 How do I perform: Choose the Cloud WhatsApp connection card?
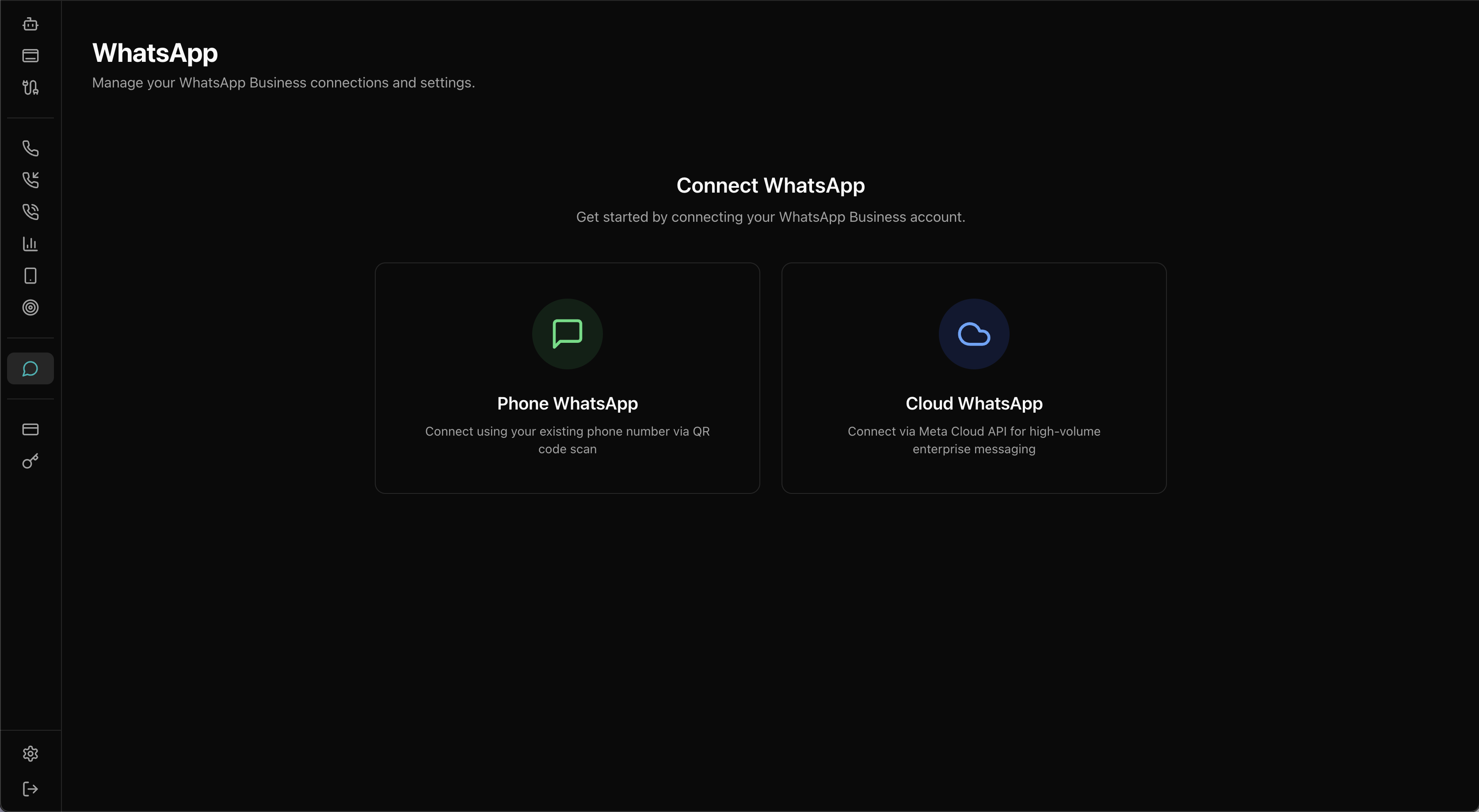974,378
